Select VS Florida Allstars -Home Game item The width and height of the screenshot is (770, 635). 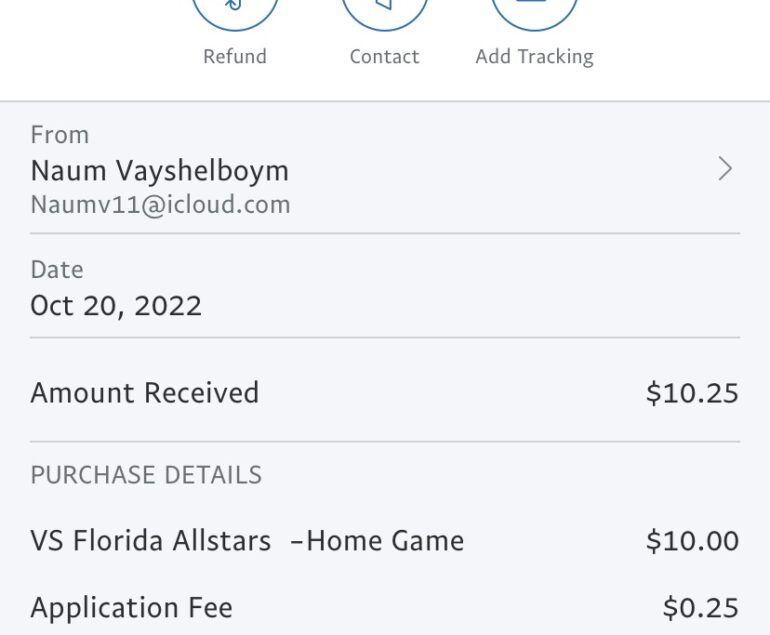pos(247,541)
